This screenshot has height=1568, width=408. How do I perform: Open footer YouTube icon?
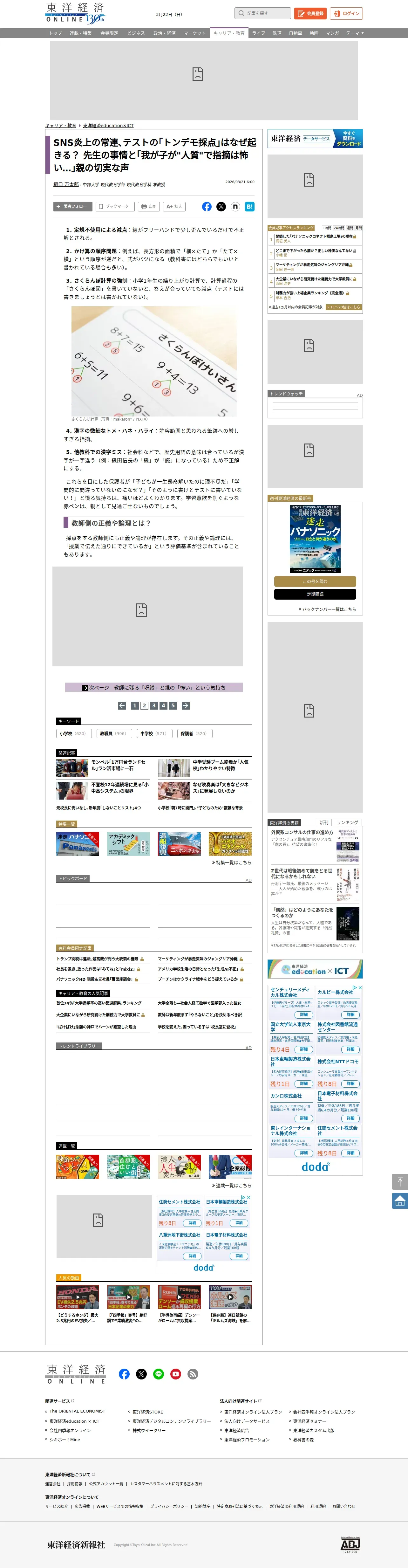176,1374
